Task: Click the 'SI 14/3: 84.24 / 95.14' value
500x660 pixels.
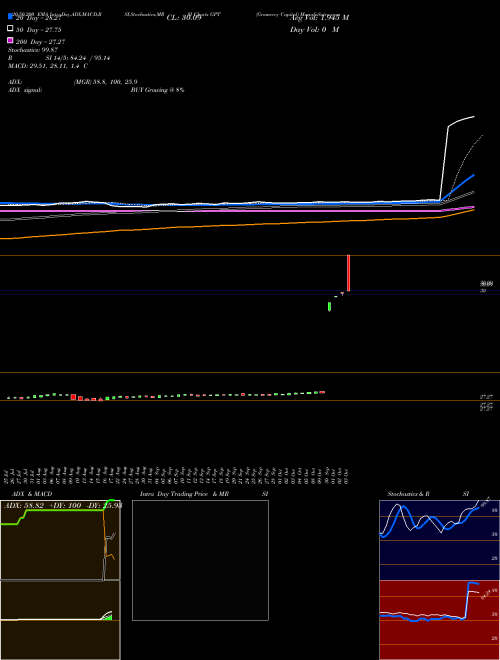Action: (x=78, y=58)
